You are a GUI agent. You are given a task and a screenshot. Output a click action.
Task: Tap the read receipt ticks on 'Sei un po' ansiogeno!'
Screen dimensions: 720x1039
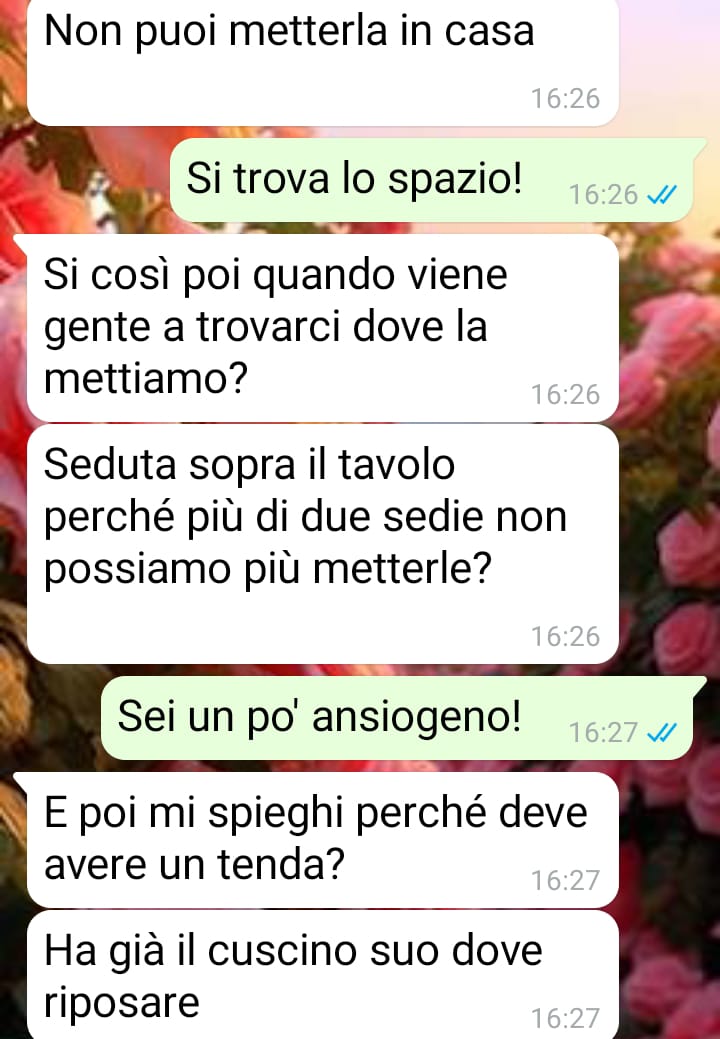tap(661, 732)
